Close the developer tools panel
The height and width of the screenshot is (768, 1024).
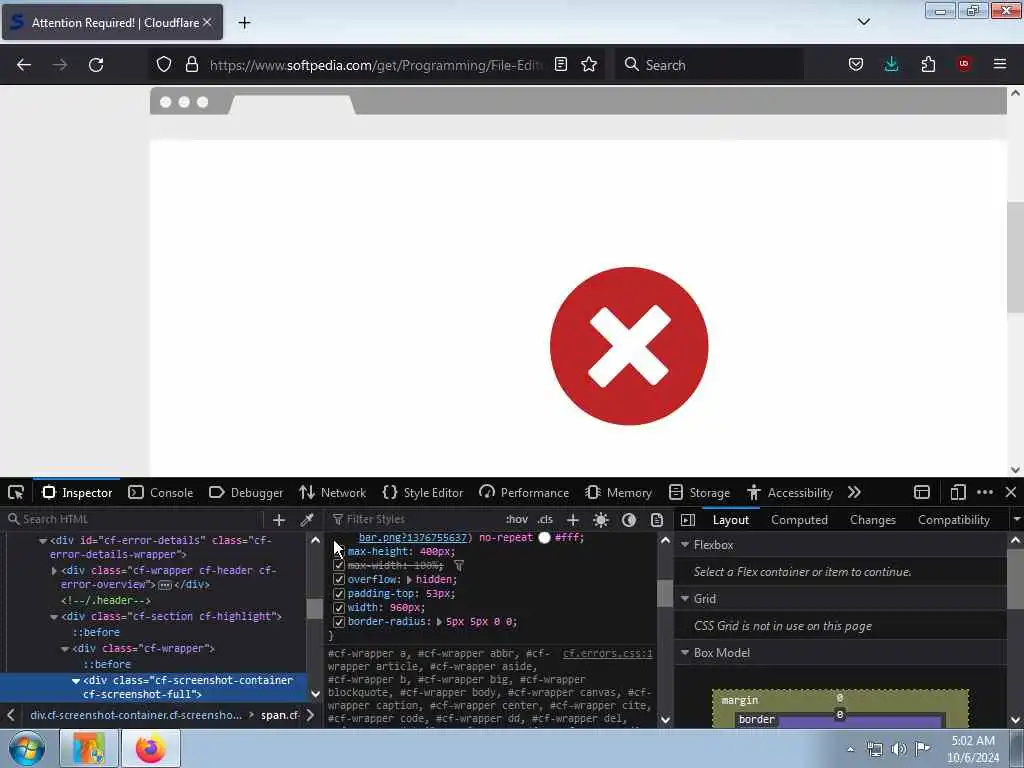click(1010, 492)
